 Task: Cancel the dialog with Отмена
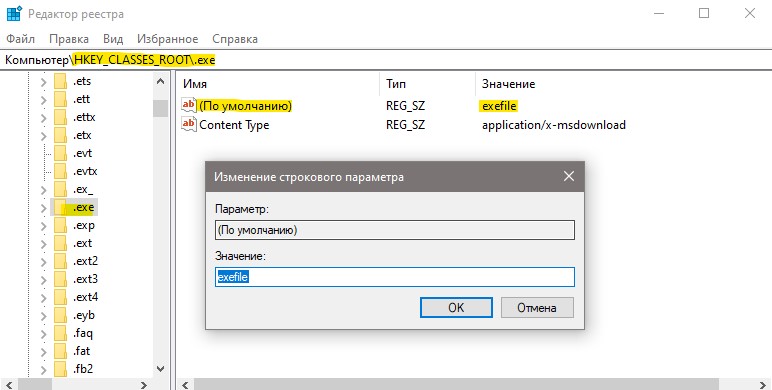(537, 308)
